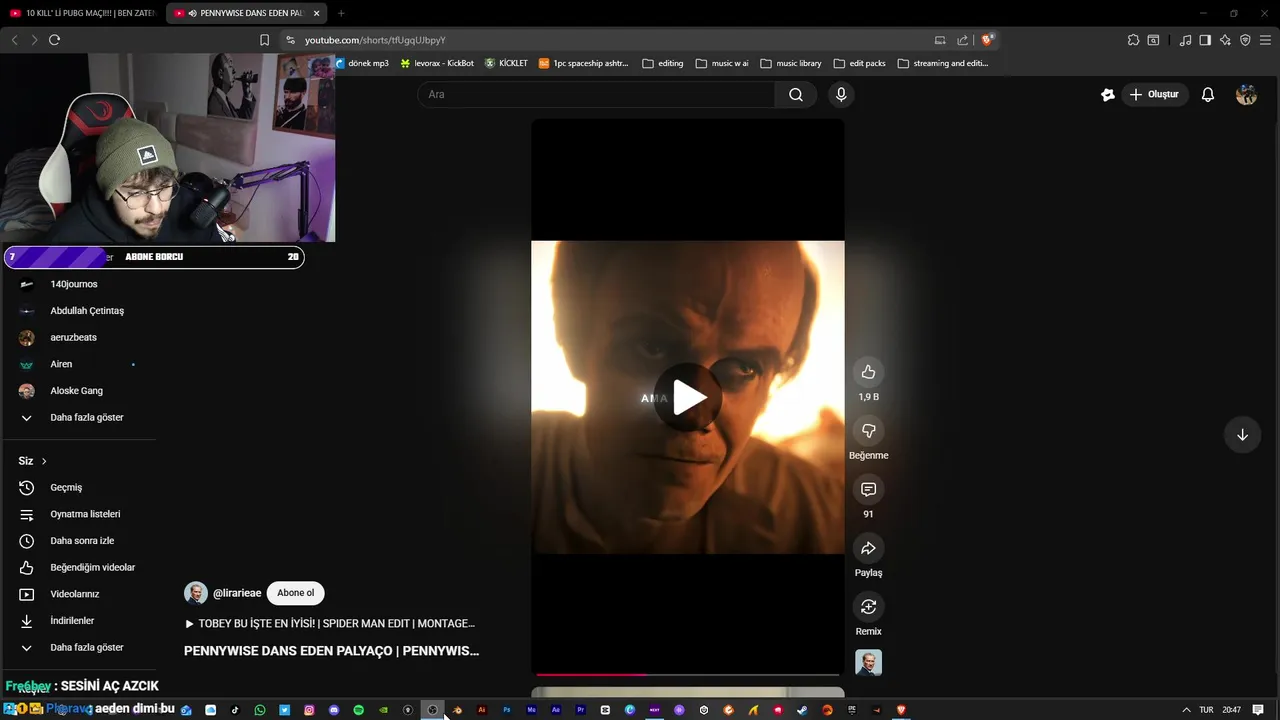This screenshot has width=1280, height=720.
Task: Open YouTube notifications bell
Action: click(x=1208, y=94)
